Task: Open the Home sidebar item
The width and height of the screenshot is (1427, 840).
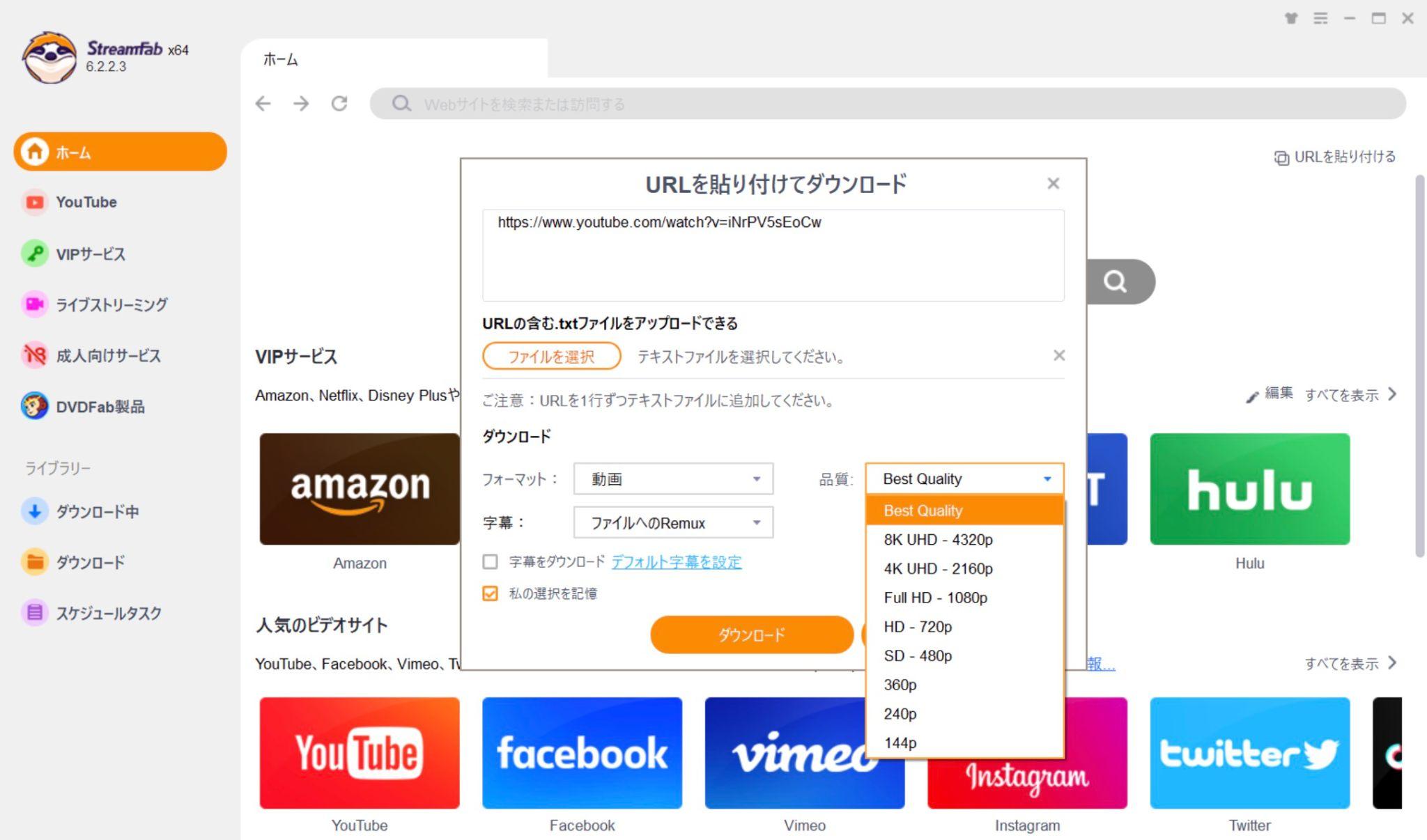Action: coord(120,152)
